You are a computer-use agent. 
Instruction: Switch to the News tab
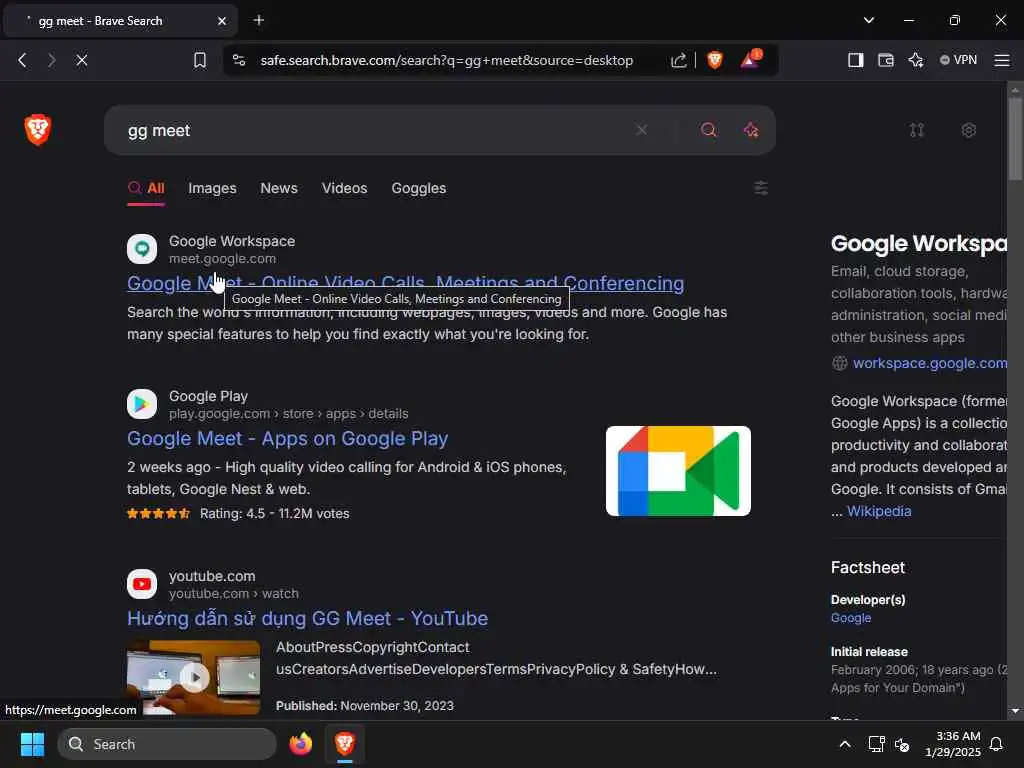pos(279,188)
